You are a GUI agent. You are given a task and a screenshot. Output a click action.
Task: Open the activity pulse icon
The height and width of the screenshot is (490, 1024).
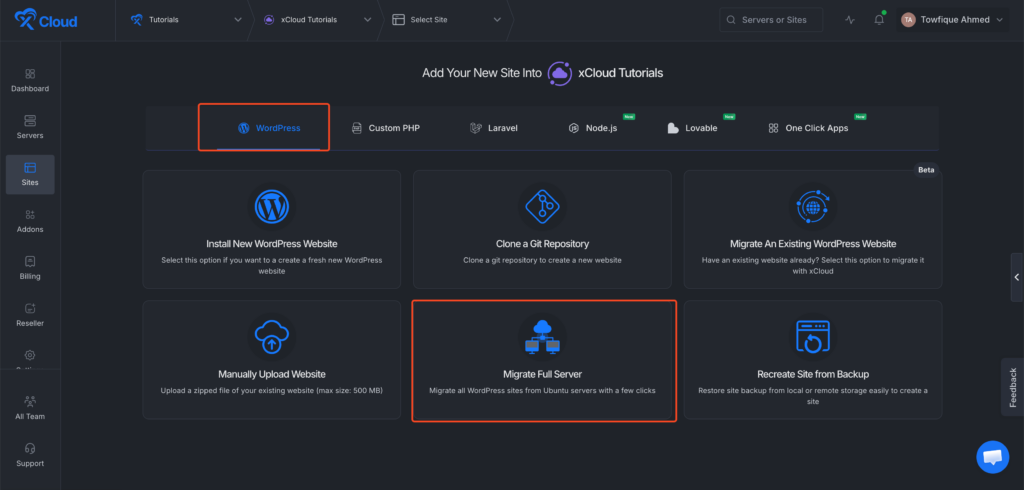tap(850, 20)
